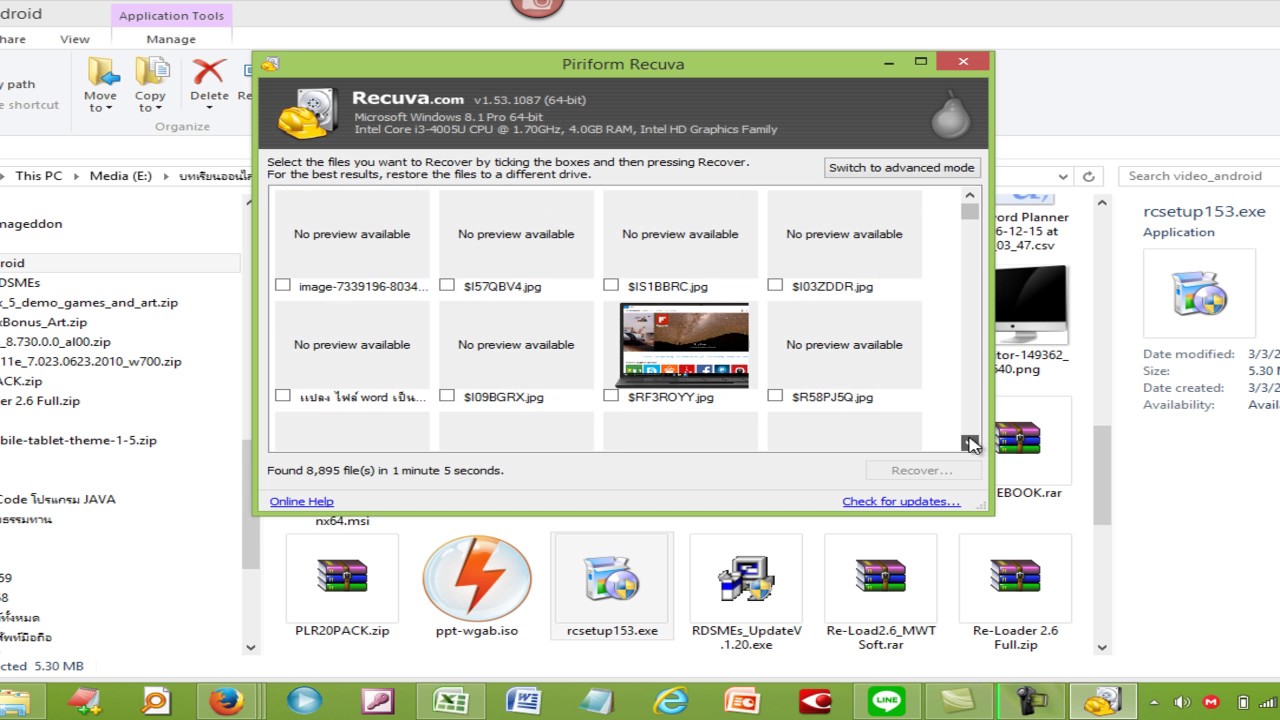Click the Recuva title bar app icon

[269, 64]
